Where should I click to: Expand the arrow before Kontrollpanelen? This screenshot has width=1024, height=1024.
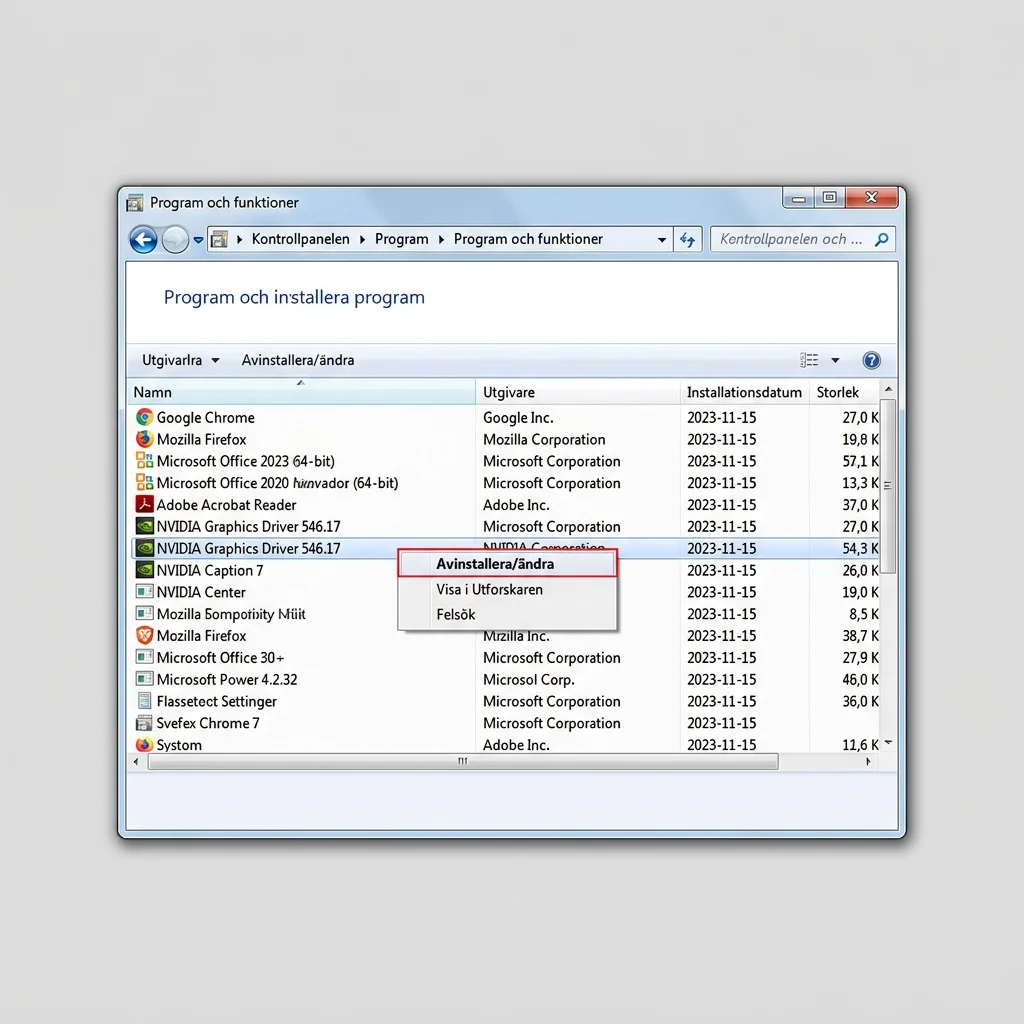240,240
